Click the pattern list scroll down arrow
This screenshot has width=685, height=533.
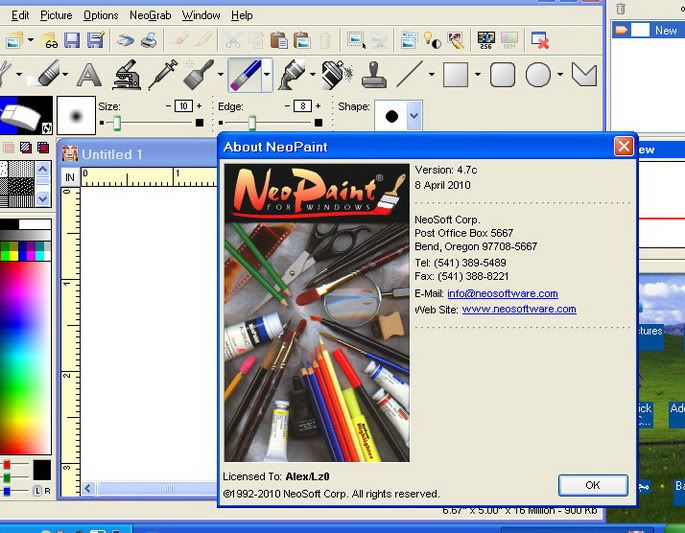click(43, 199)
